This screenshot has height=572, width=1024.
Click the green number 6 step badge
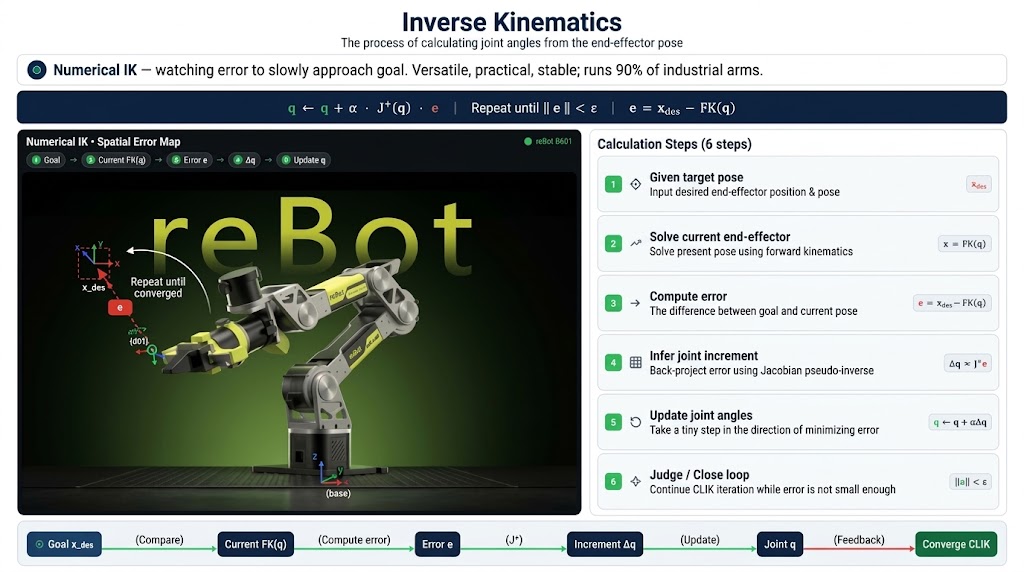(613, 481)
